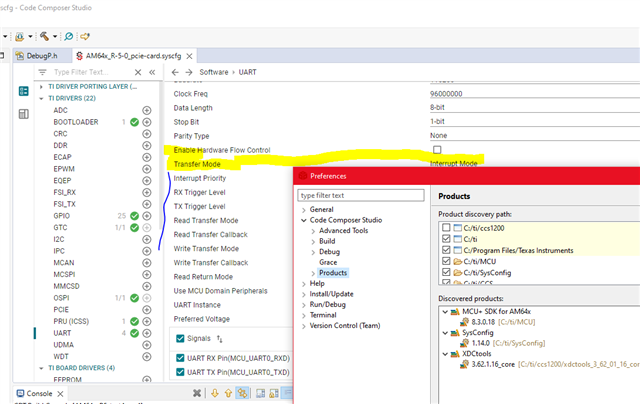Toggle C:/ti/SysConfig discovery path checkbox
640x404 pixels.
pyautogui.click(x=446, y=272)
